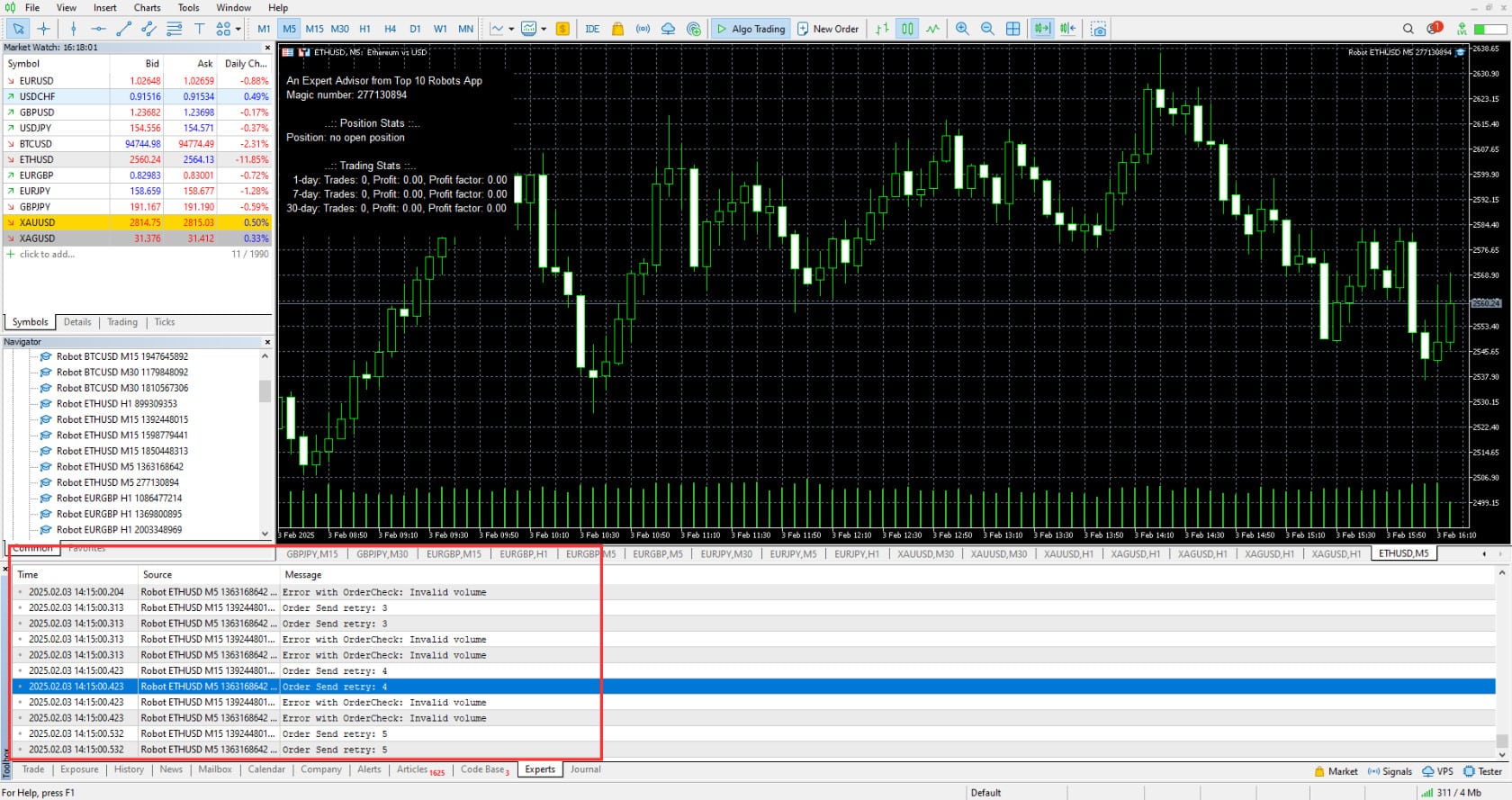Expand the templates dropdown arrow
The height and width of the screenshot is (800, 1512).
point(544,29)
